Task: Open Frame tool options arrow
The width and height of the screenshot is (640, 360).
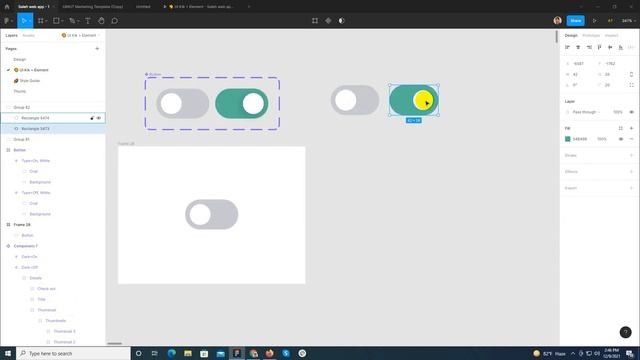Action: 47,21
